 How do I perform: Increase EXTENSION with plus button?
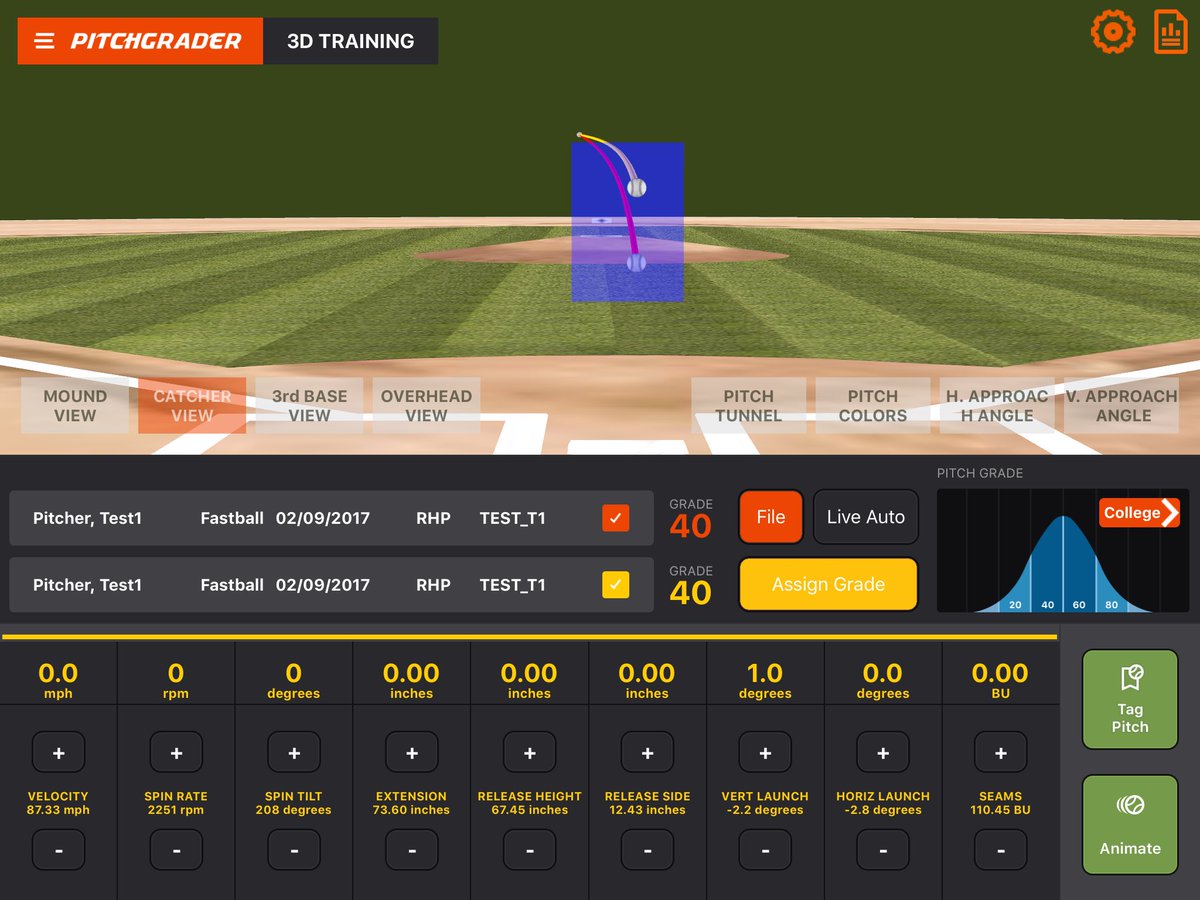point(412,753)
